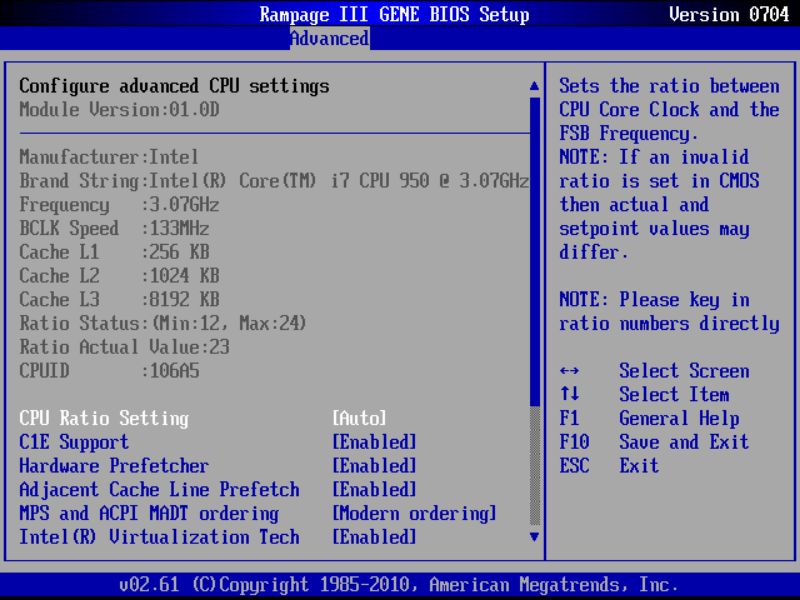Select Adjacent Cache Line Prefetch setting
This screenshot has height=600, width=800.
pos(159,489)
